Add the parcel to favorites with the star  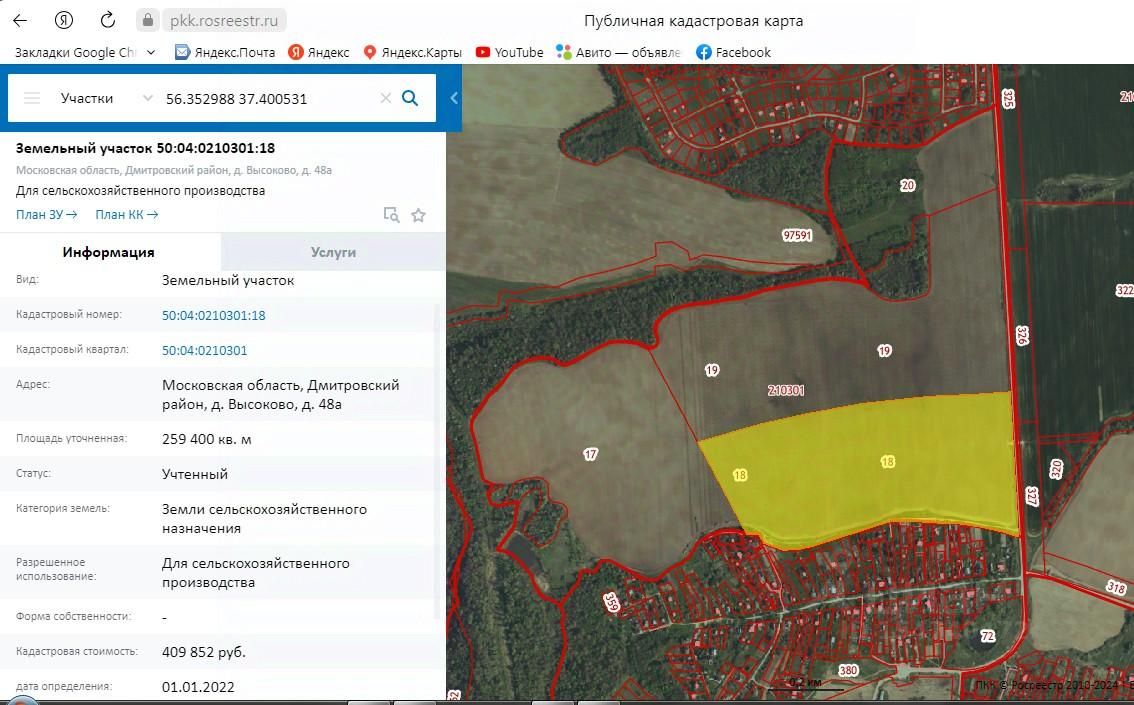point(418,215)
